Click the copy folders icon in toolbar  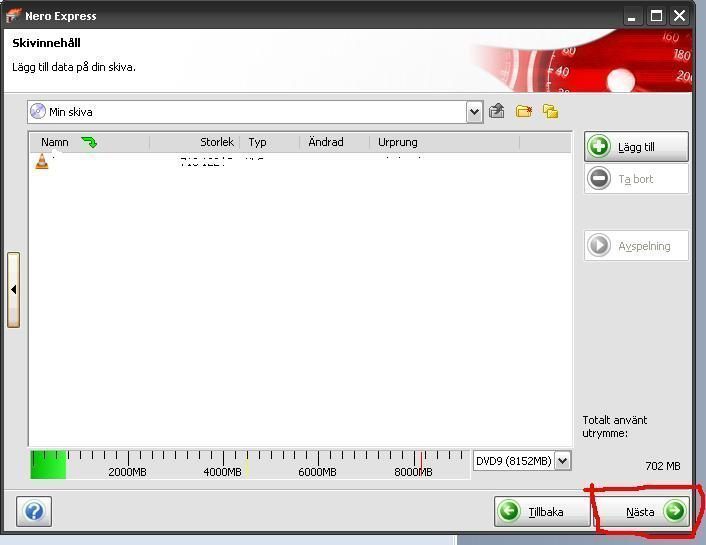[550, 111]
